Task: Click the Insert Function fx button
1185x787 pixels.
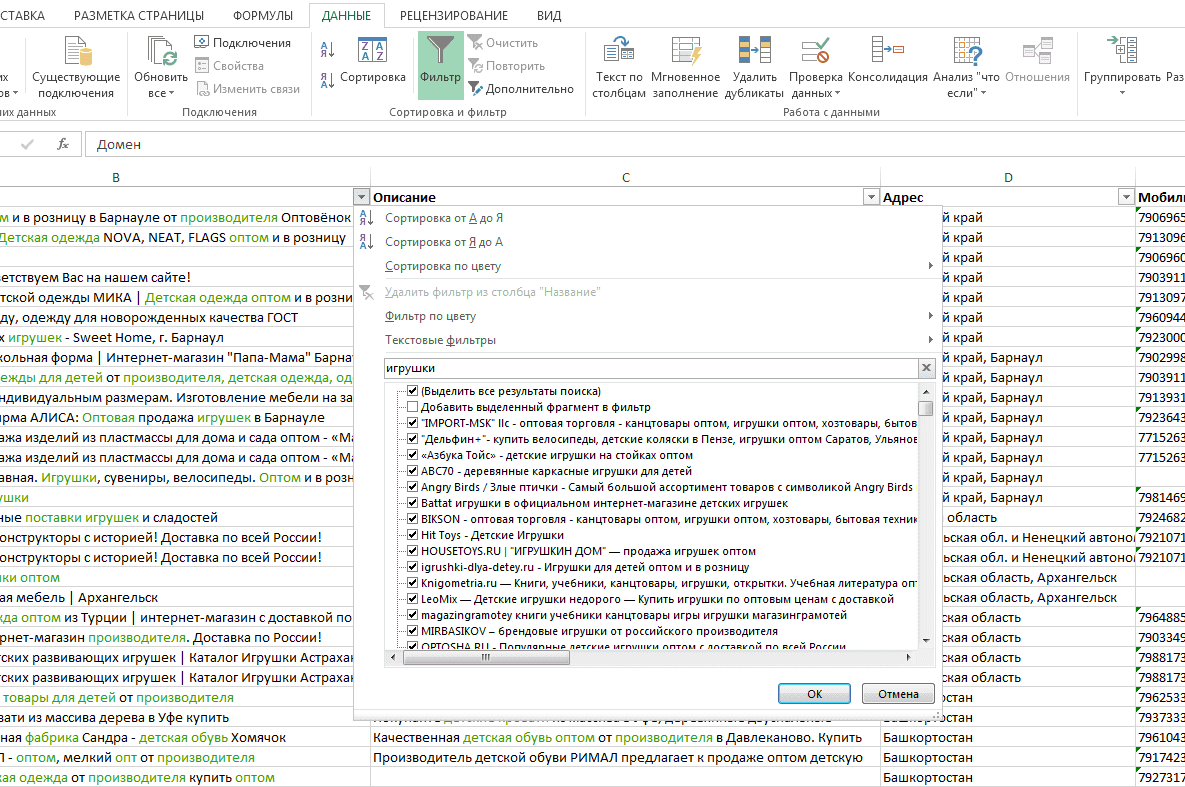Action: click(x=63, y=144)
